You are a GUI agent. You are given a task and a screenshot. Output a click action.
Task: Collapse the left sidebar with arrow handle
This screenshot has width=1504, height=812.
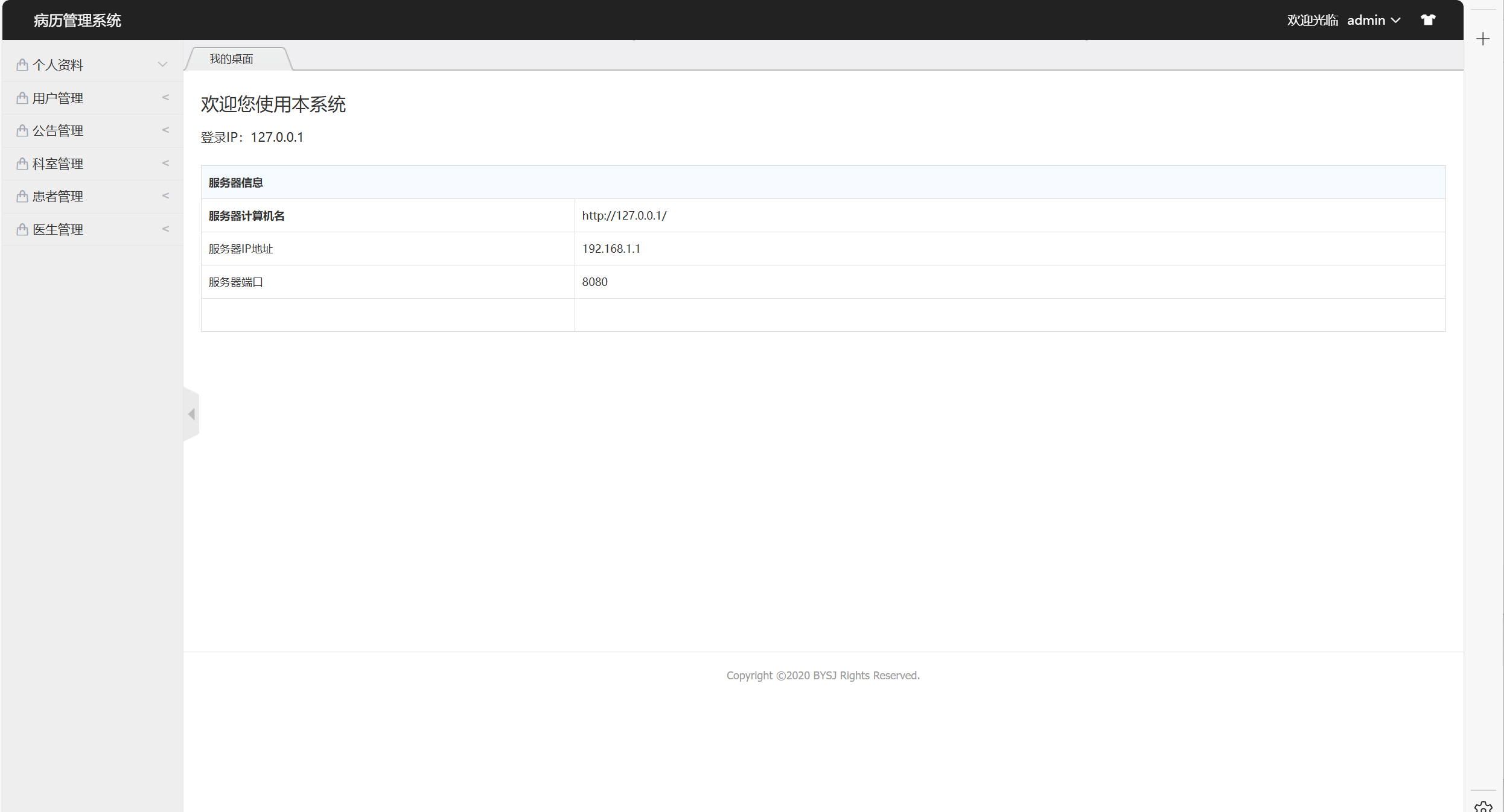[x=191, y=414]
